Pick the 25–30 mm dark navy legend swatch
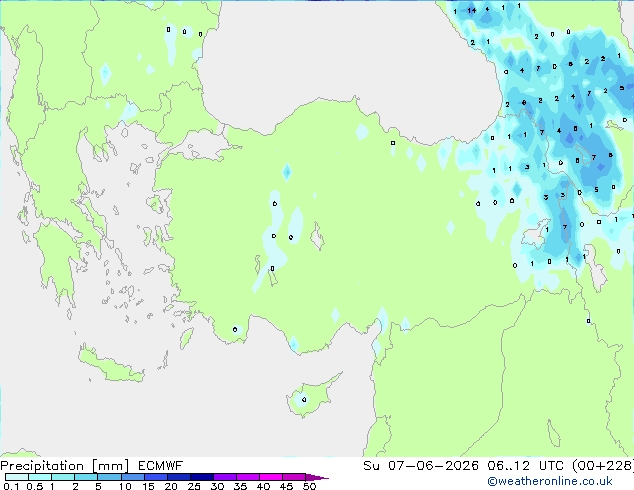 pyautogui.click(x=202, y=477)
